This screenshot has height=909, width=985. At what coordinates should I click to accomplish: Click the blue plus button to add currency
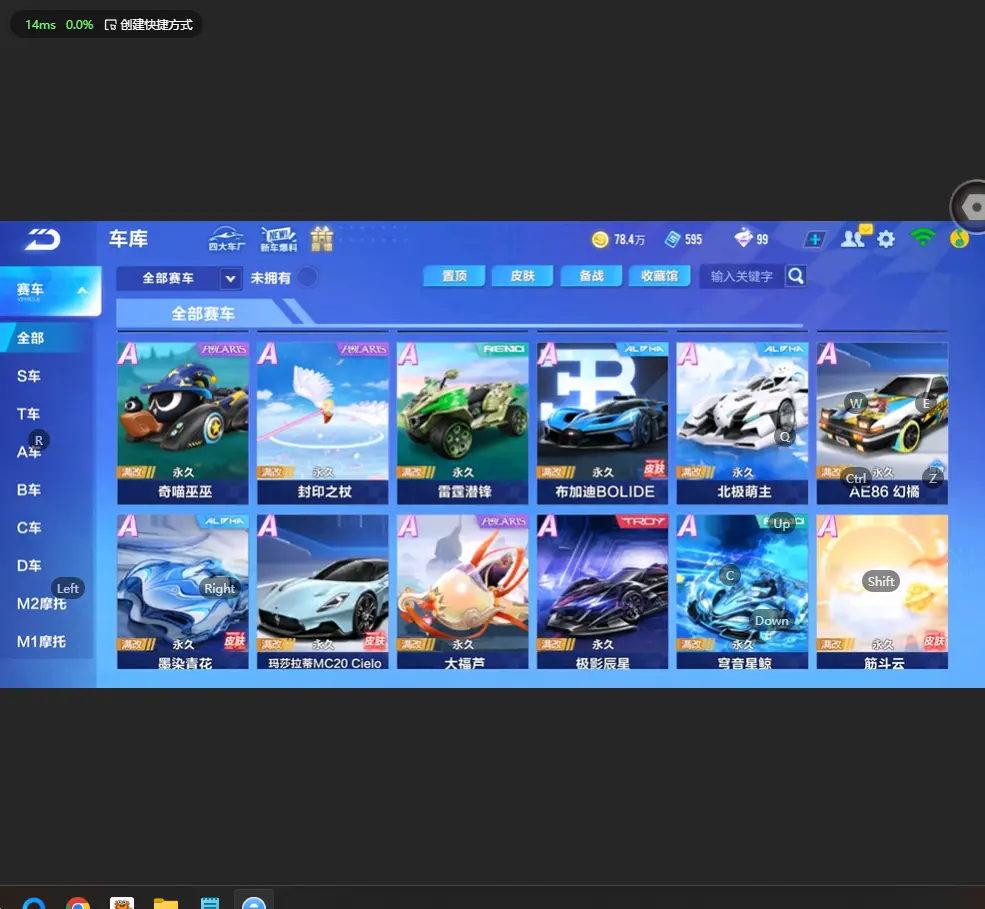click(815, 239)
